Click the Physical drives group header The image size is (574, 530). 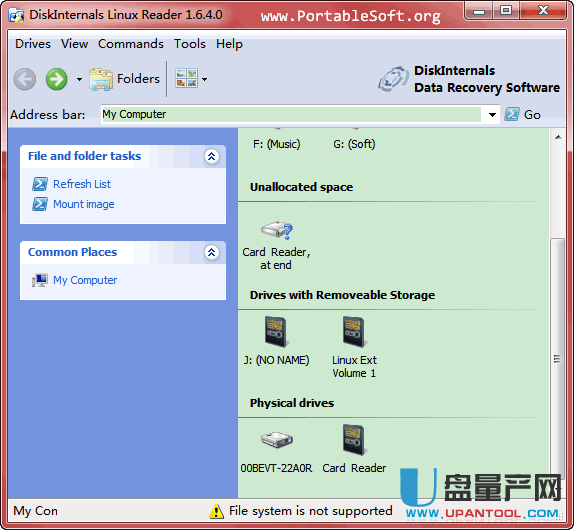click(292, 403)
